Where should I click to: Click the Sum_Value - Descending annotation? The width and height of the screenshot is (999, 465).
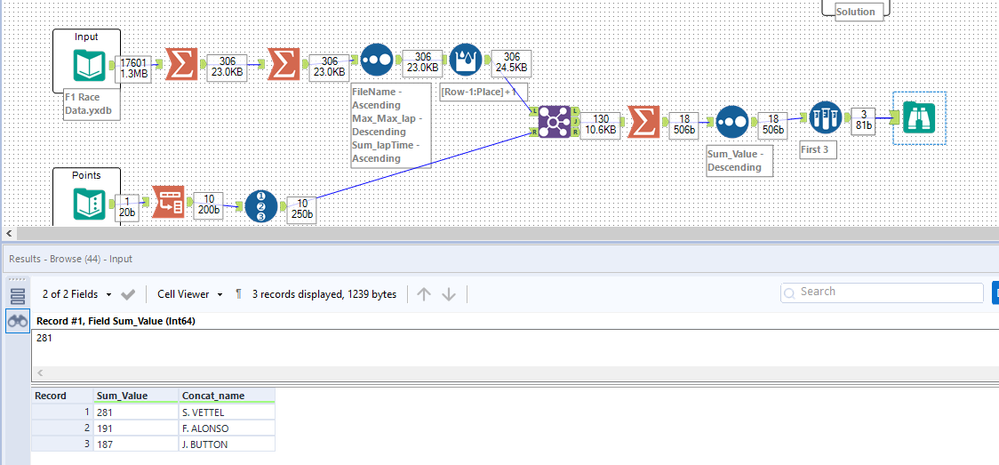(739, 160)
